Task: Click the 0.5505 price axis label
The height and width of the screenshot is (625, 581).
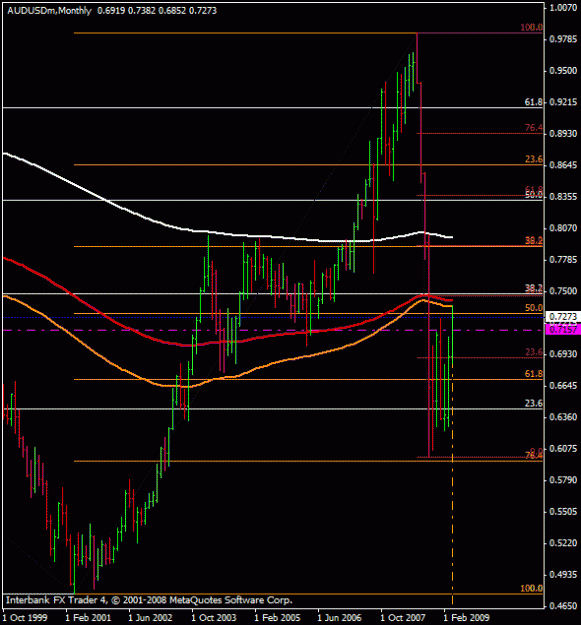Action: [x=563, y=511]
